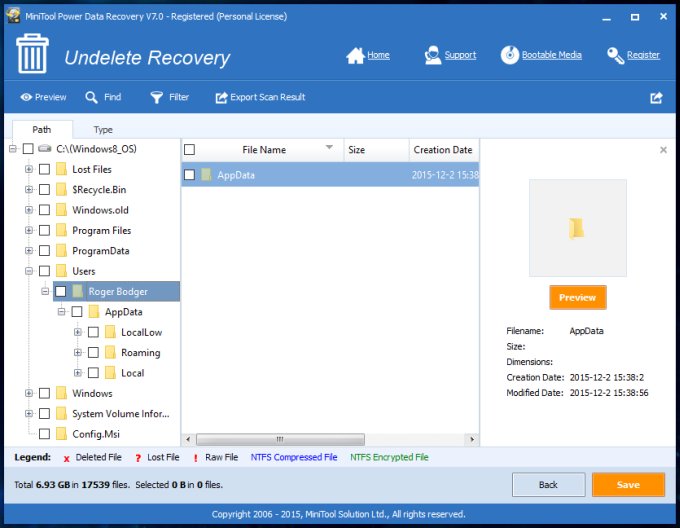Close the preview panel with X
The image size is (680, 528).
[x=663, y=150]
